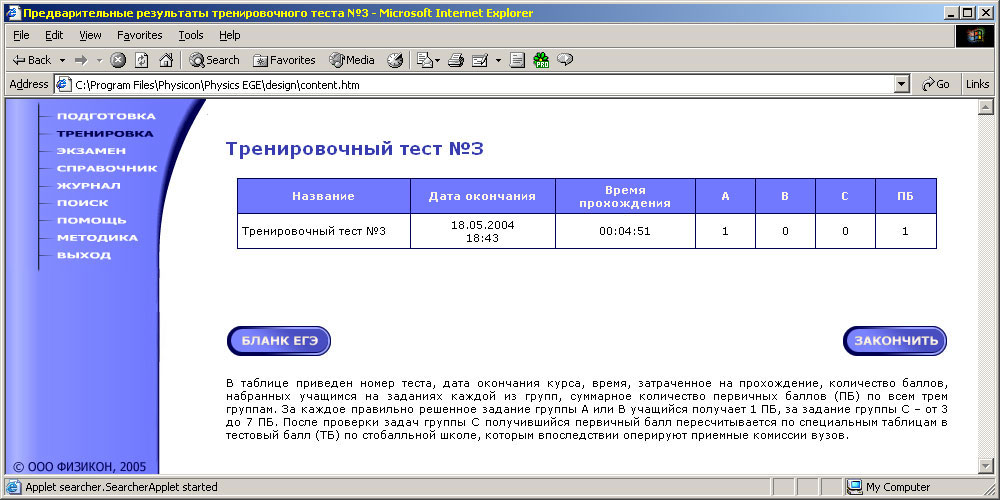
Task: Open the Links toolbar
Action: (977, 84)
